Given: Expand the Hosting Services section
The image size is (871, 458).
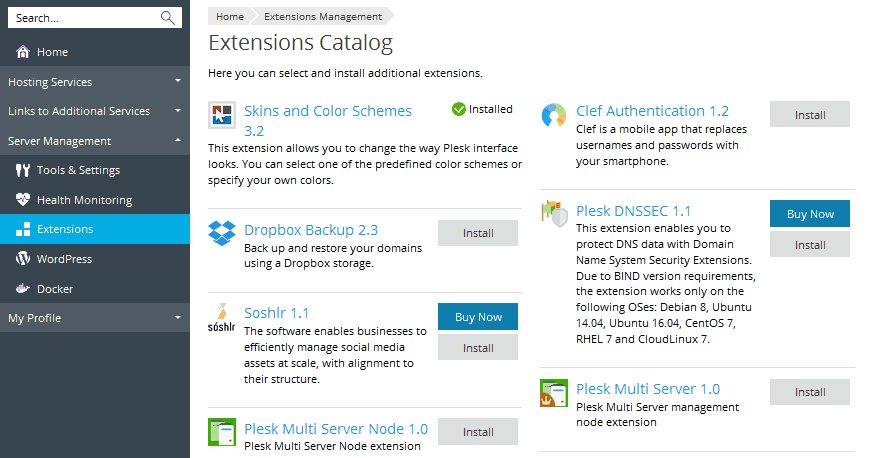Looking at the screenshot, I should [94, 82].
